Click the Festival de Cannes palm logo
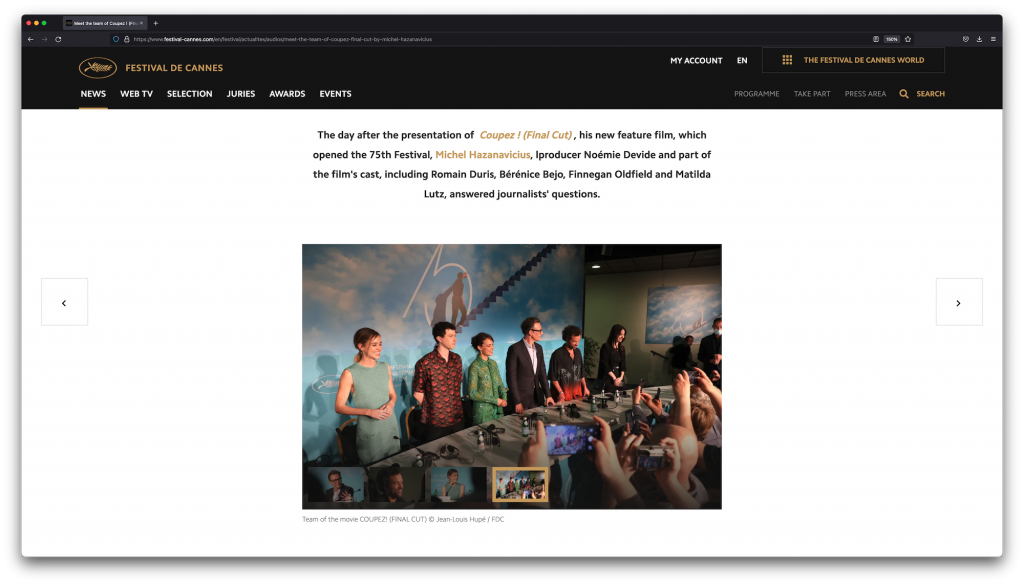Image resolution: width=1024 pixels, height=585 pixels. (97, 68)
